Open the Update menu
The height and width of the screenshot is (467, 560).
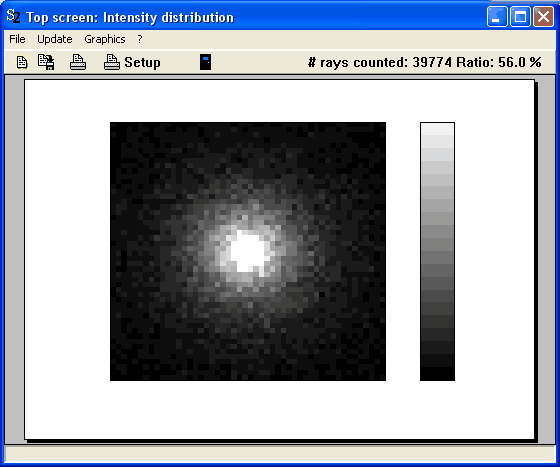pyautogui.click(x=55, y=39)
